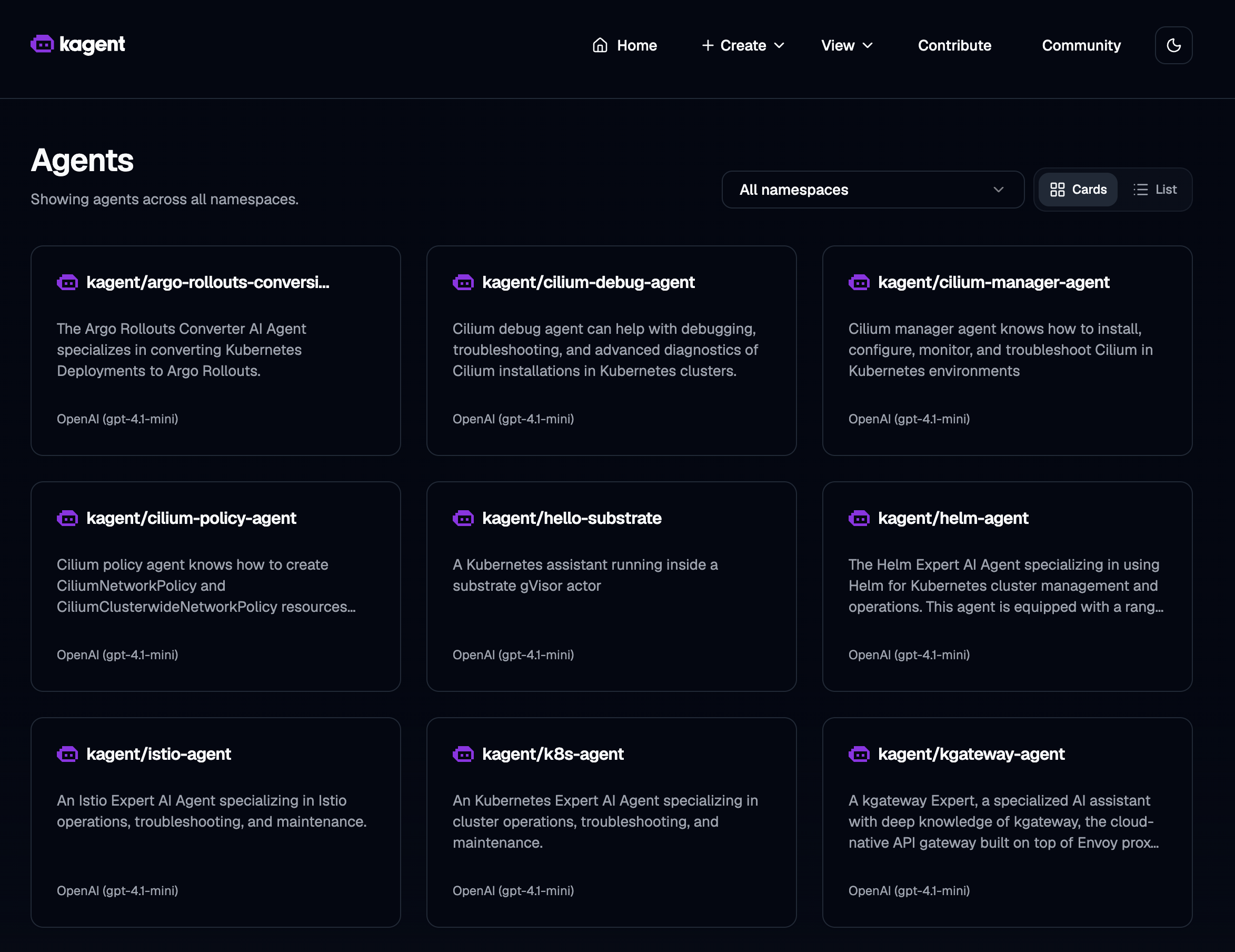The width and height of the screenshot is (1235, 952).
Task: Click the model label on istio-agent card
Action: pyautogui.click(x=117, y=891)
